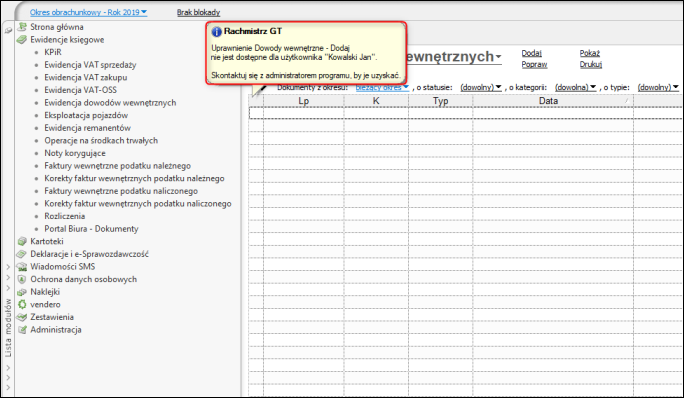
Task: Select Wiadomości SMS module
Action: click(62, 267)
